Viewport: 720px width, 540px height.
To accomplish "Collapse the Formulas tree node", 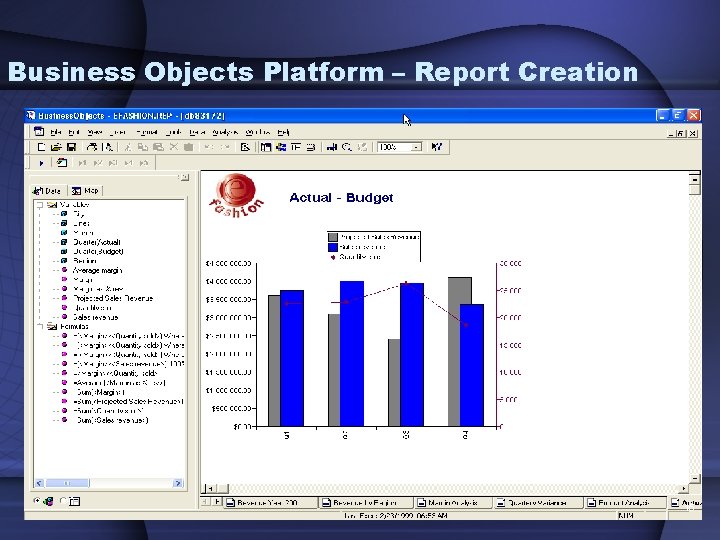I will click(40, 326).
